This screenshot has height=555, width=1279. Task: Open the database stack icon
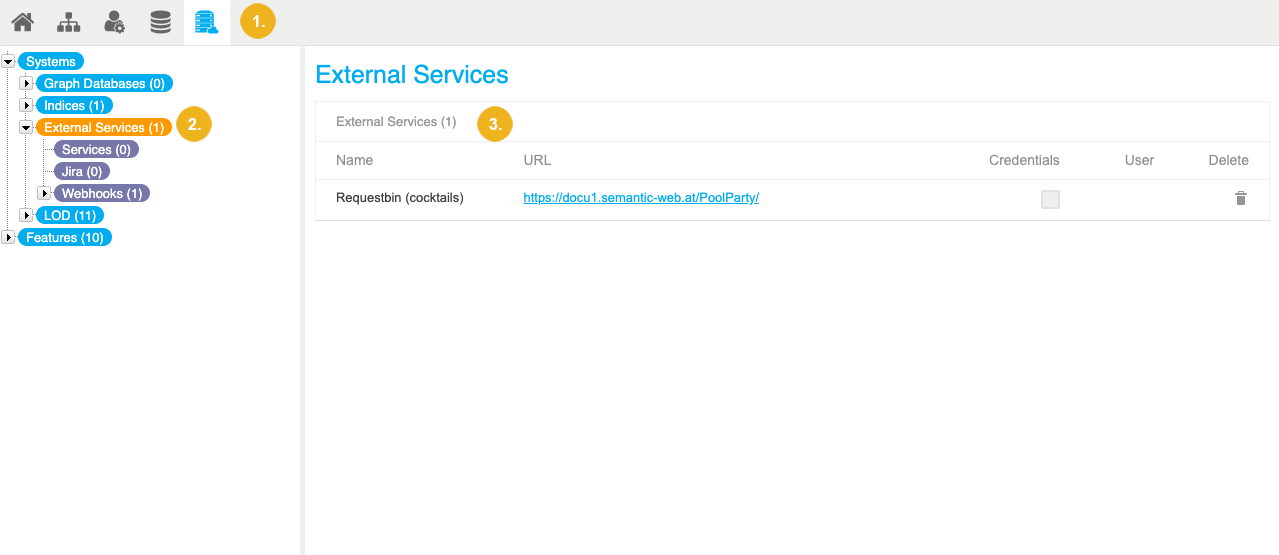(x=160, y=21)
